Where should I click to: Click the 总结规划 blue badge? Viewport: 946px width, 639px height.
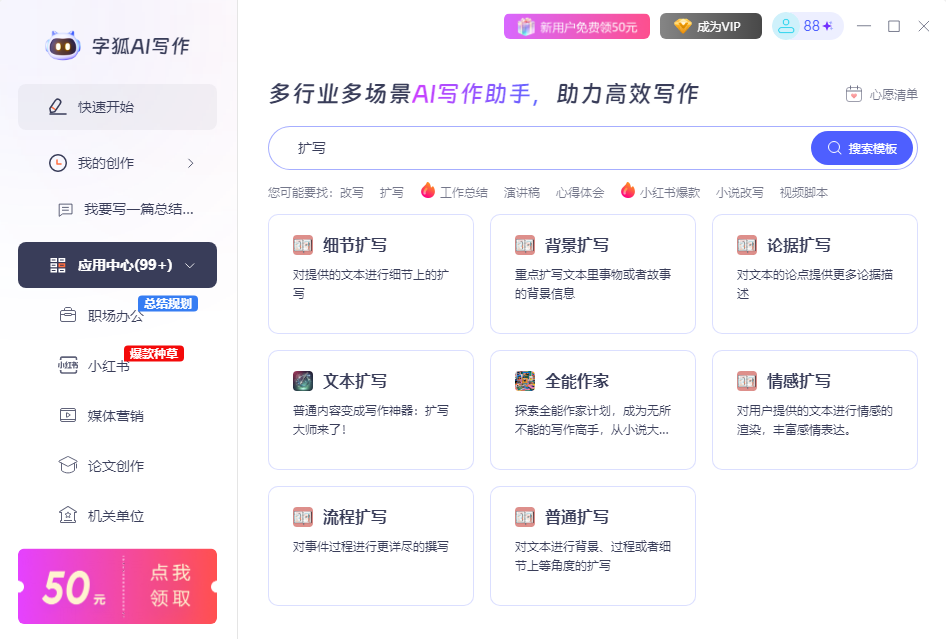(x=168, y=304)
